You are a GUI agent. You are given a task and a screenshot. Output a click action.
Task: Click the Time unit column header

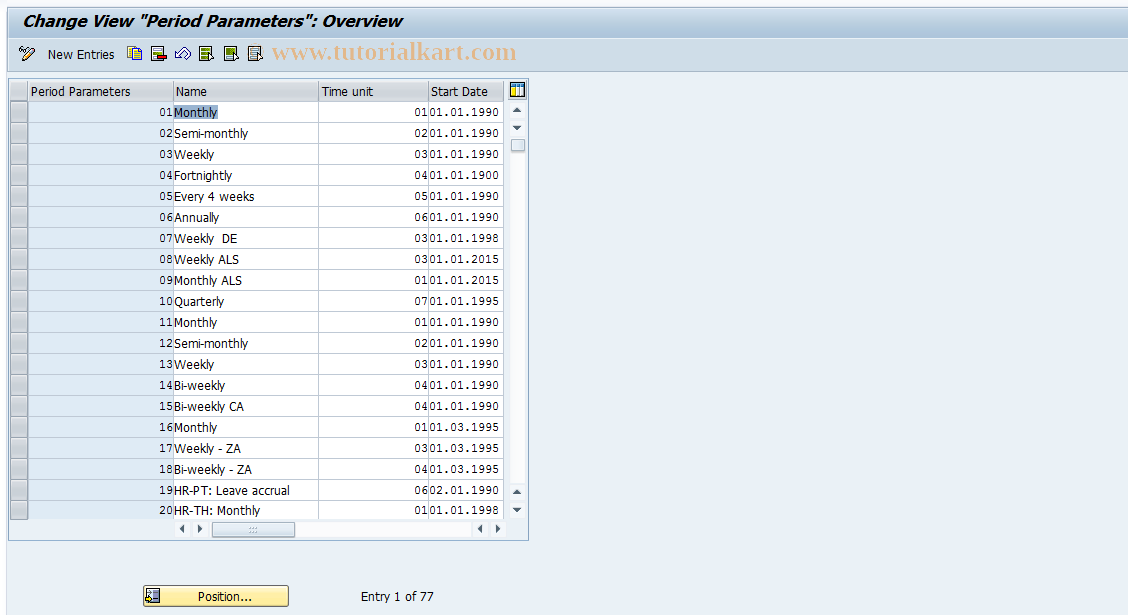(x=373, y=91)
